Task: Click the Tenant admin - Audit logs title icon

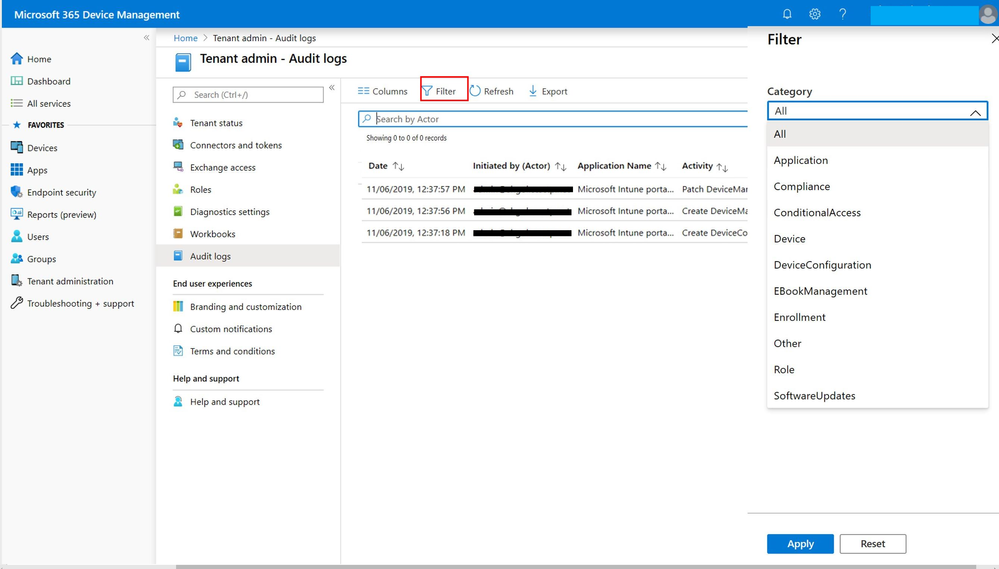Action: [x=183, y=62]
